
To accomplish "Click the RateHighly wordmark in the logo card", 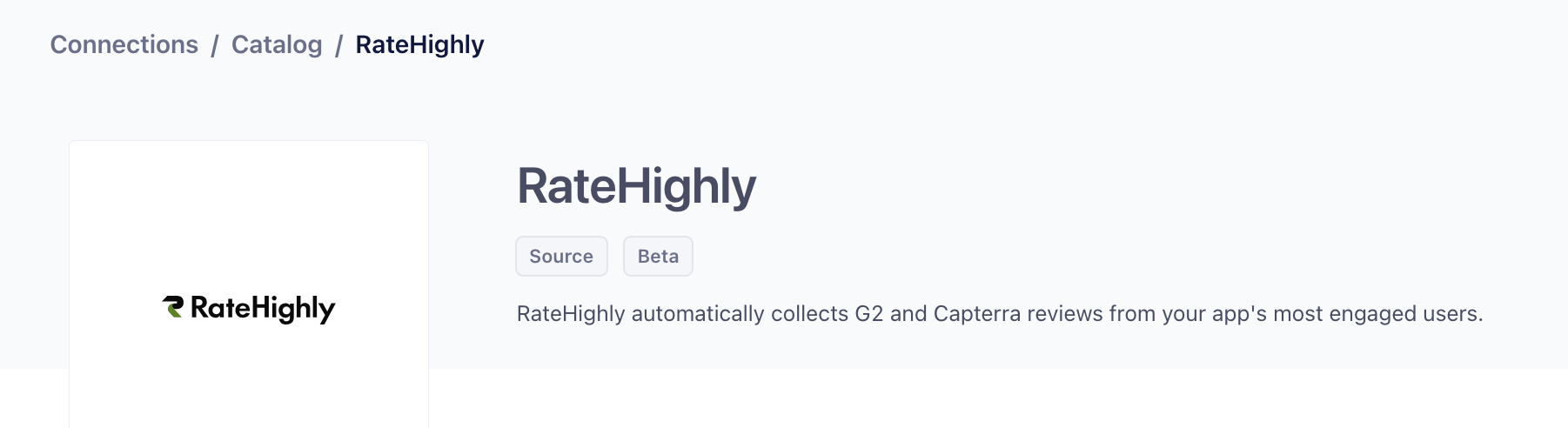I will click(262, 309).
